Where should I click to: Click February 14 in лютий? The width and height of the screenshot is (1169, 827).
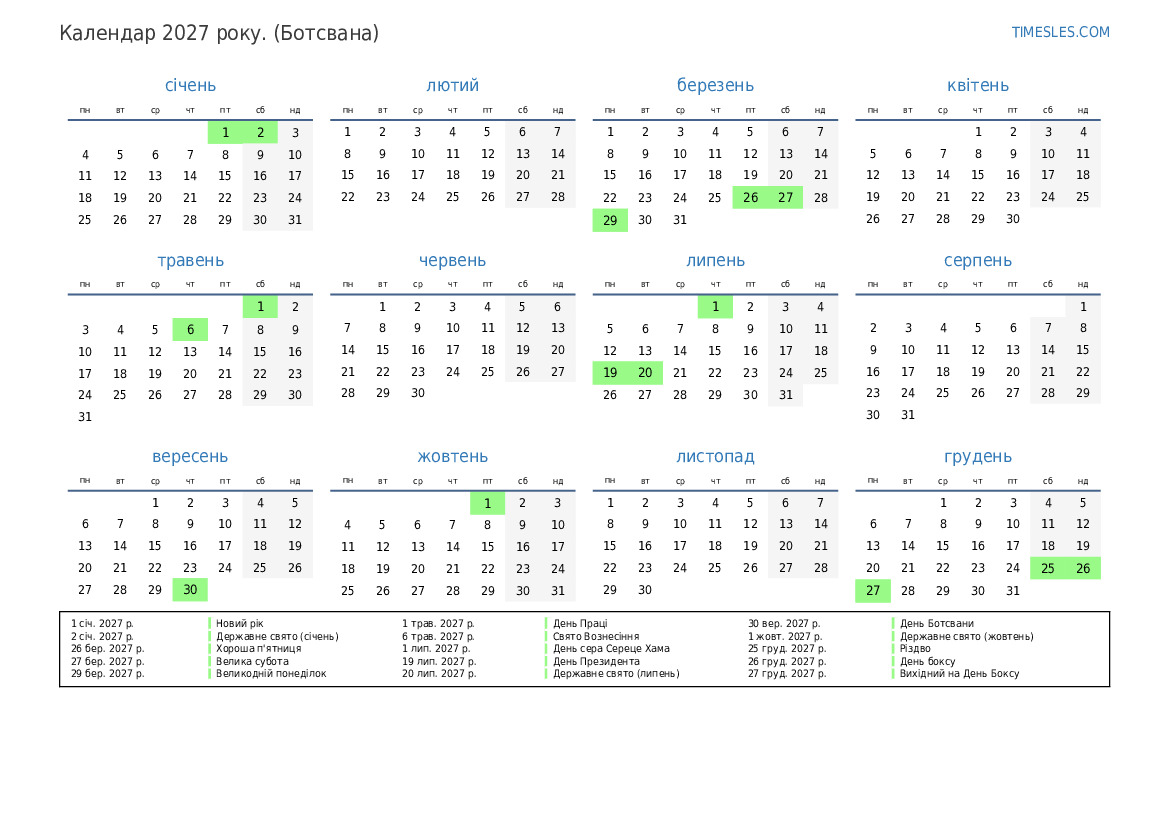pos(558,154)
